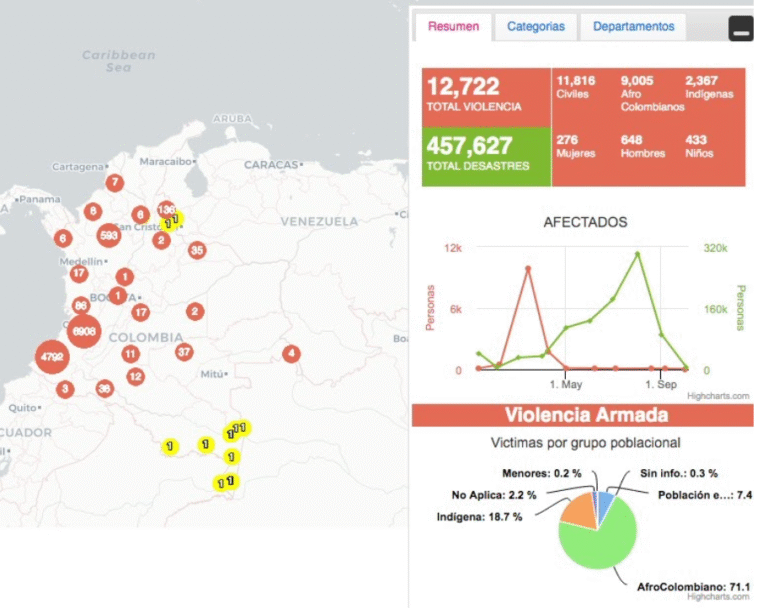This screenshot has width=768, height=608.
Task: Open the red 593 cluster marker
Action: (x=109, y=235)
